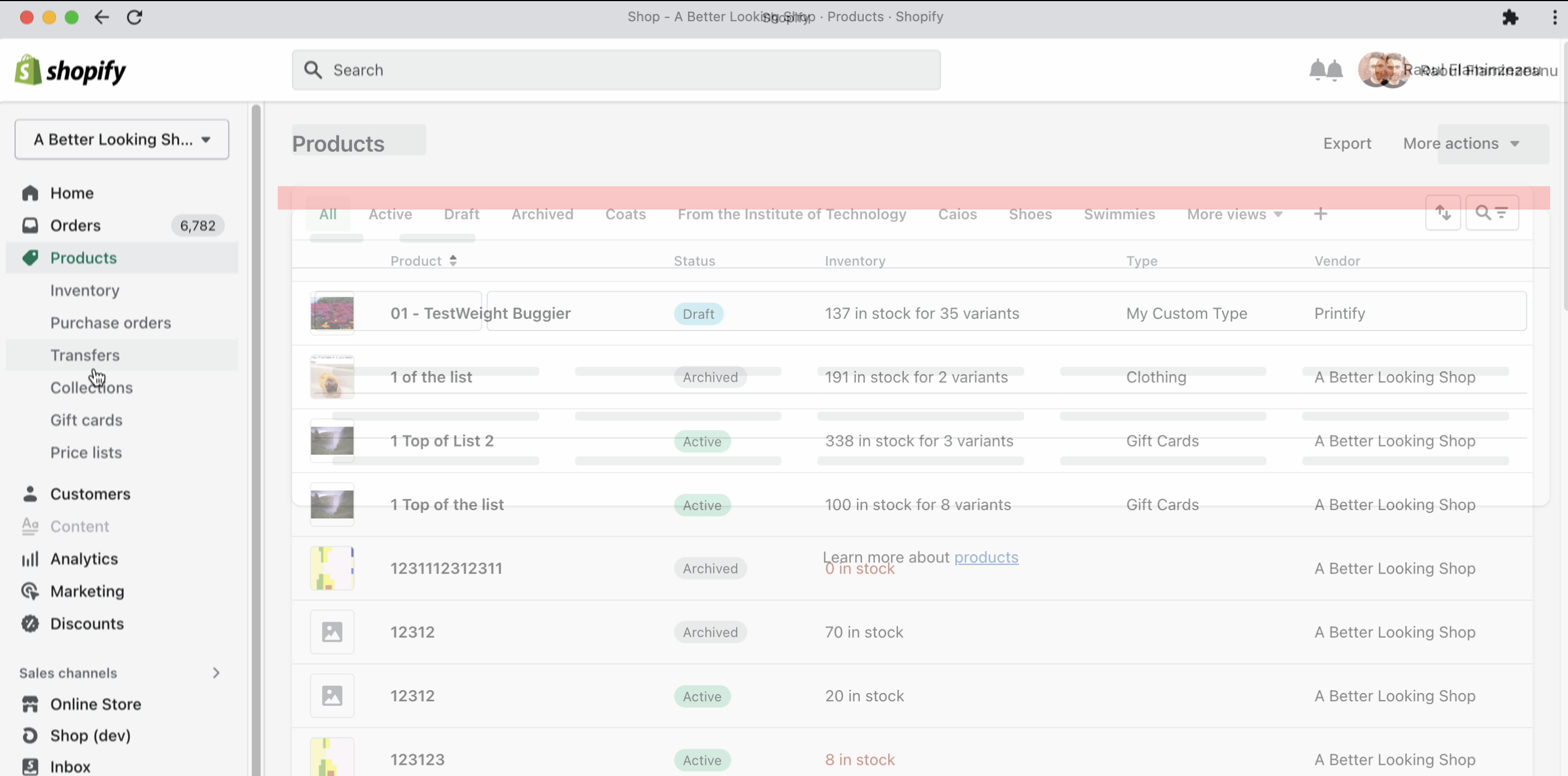Select the Swimmies view tab
Image resolution: width=1568 pixels, height=776 pixels.
(1119, 214)
